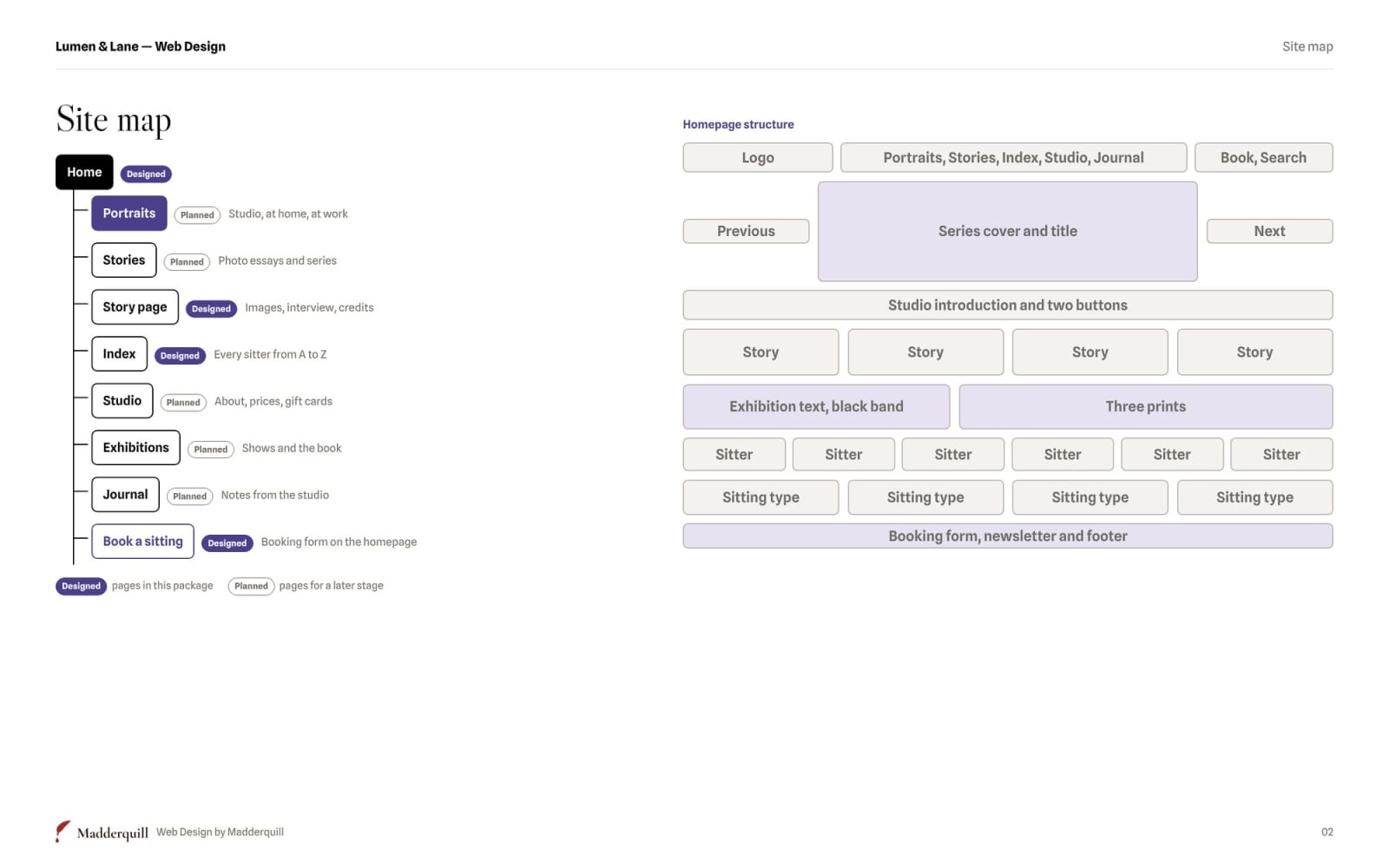
Task: Open the Story page node
Action: (135, 307)
